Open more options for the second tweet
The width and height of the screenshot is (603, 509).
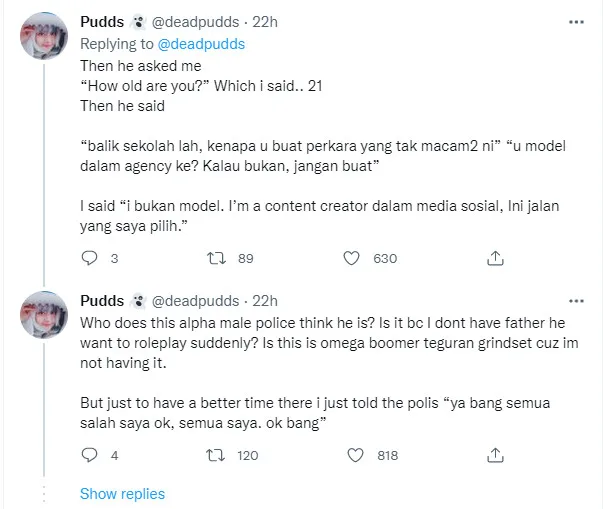576,300
